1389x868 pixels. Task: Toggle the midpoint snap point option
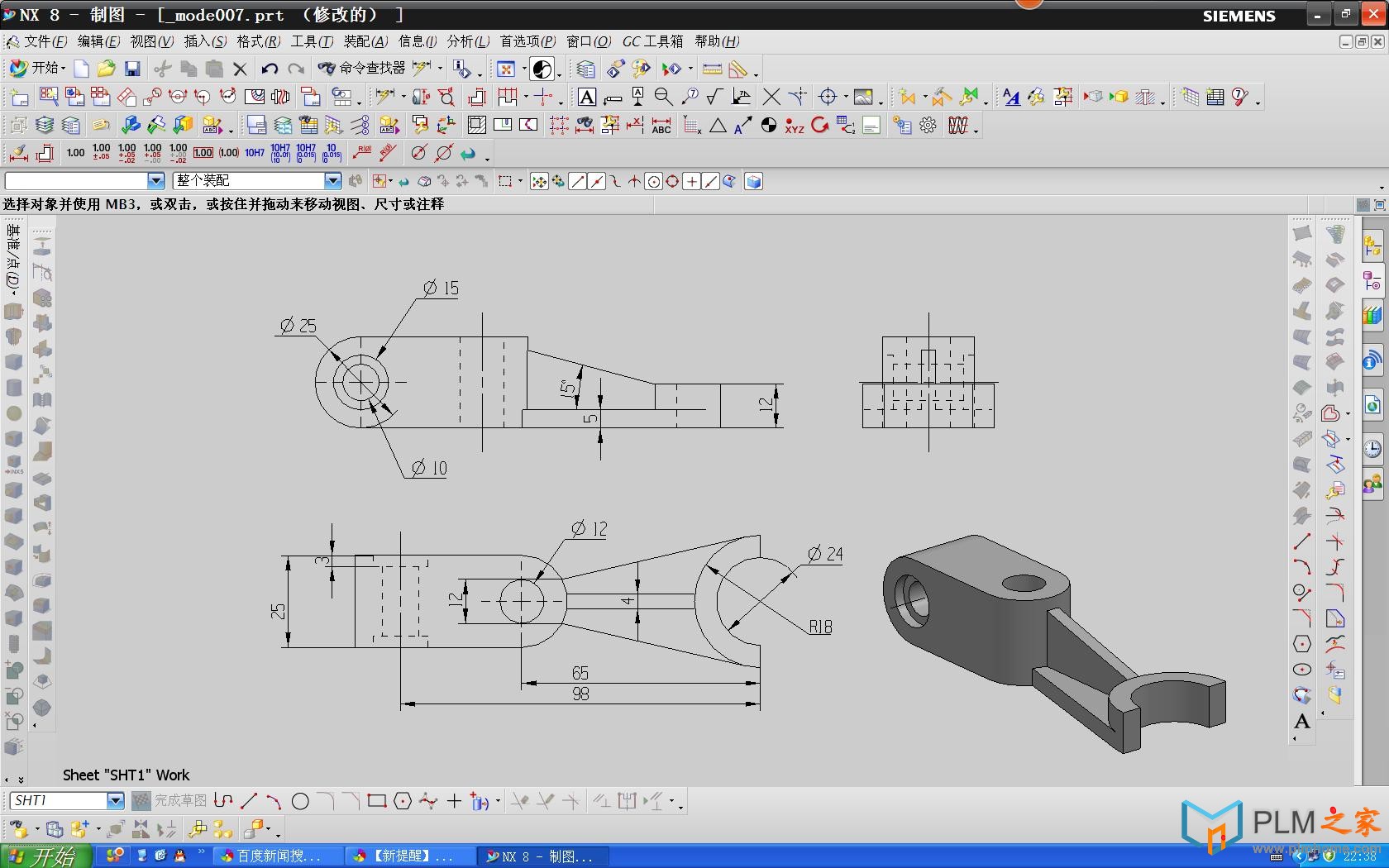click(595, 181)
